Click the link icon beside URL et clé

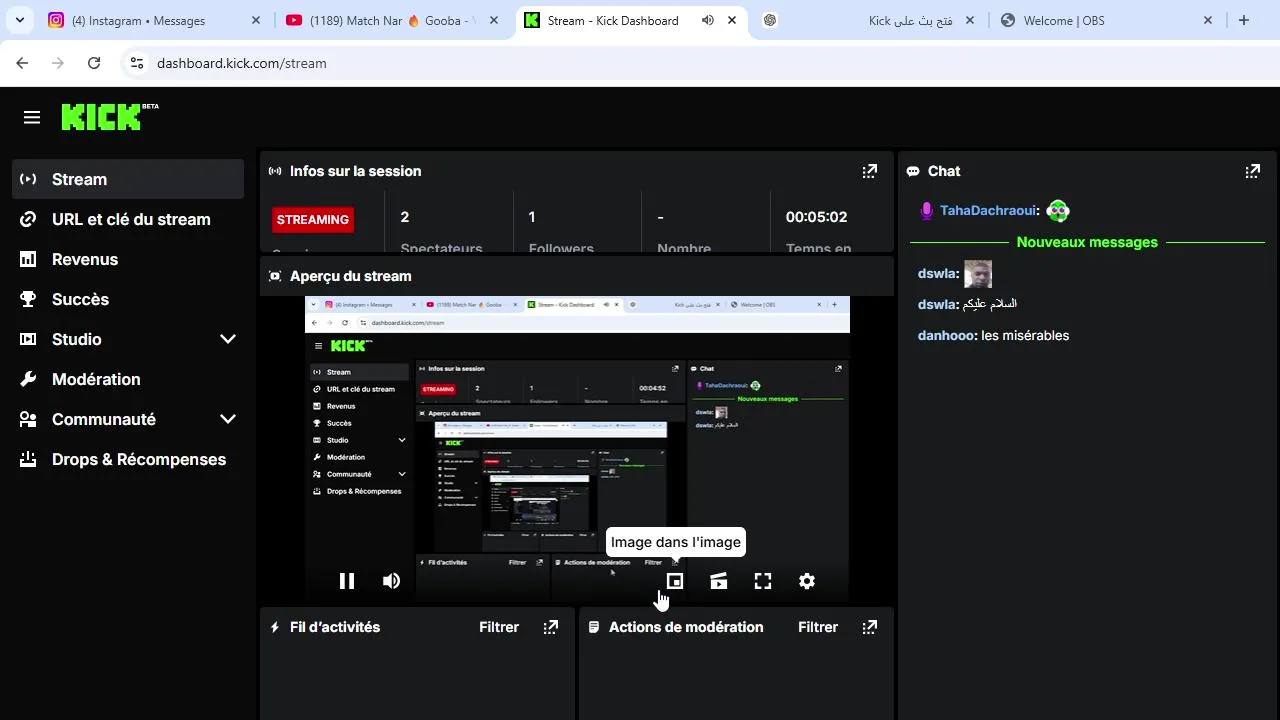(29, 219)
